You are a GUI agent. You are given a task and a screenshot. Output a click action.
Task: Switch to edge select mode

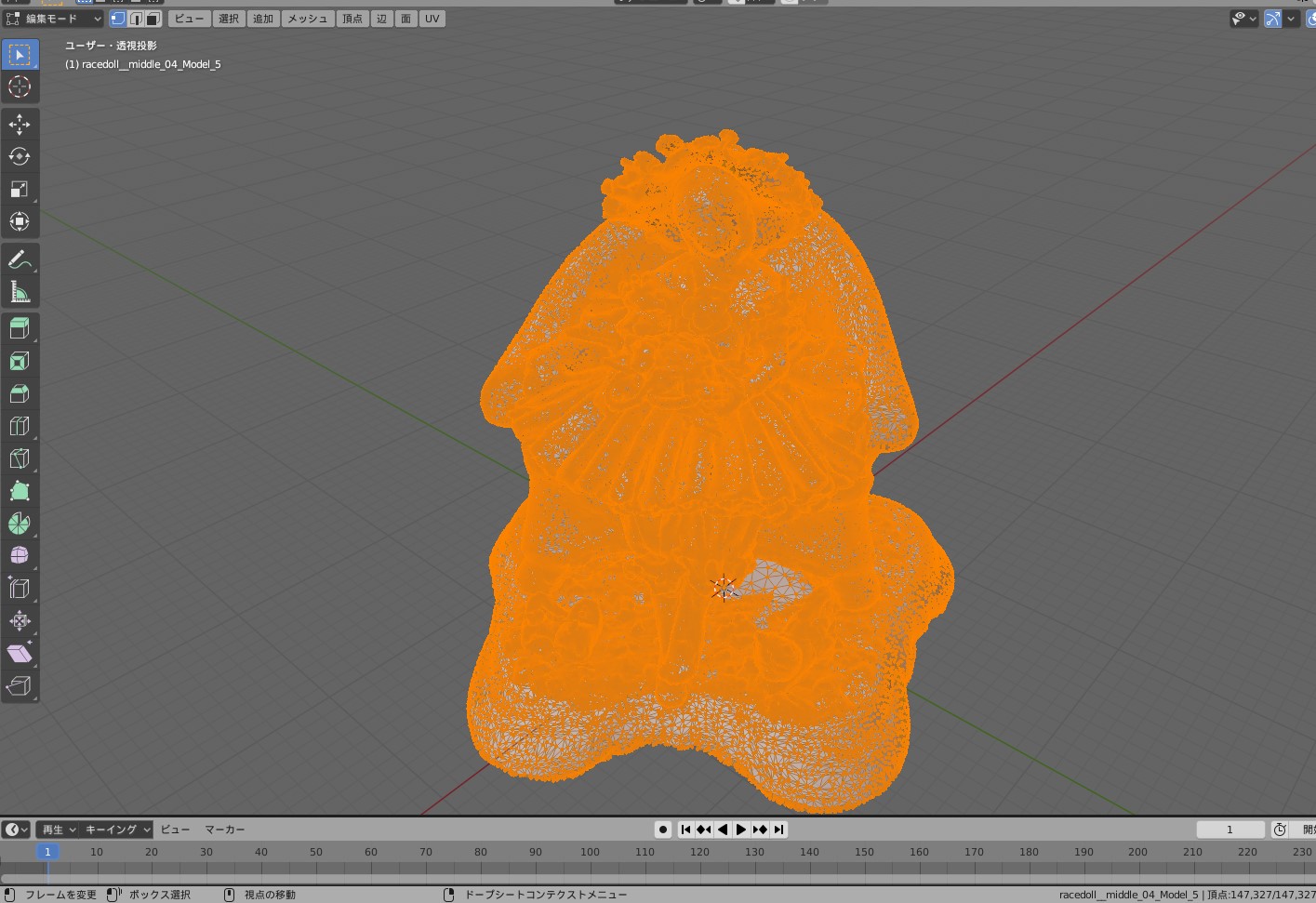tap(136, 19)
